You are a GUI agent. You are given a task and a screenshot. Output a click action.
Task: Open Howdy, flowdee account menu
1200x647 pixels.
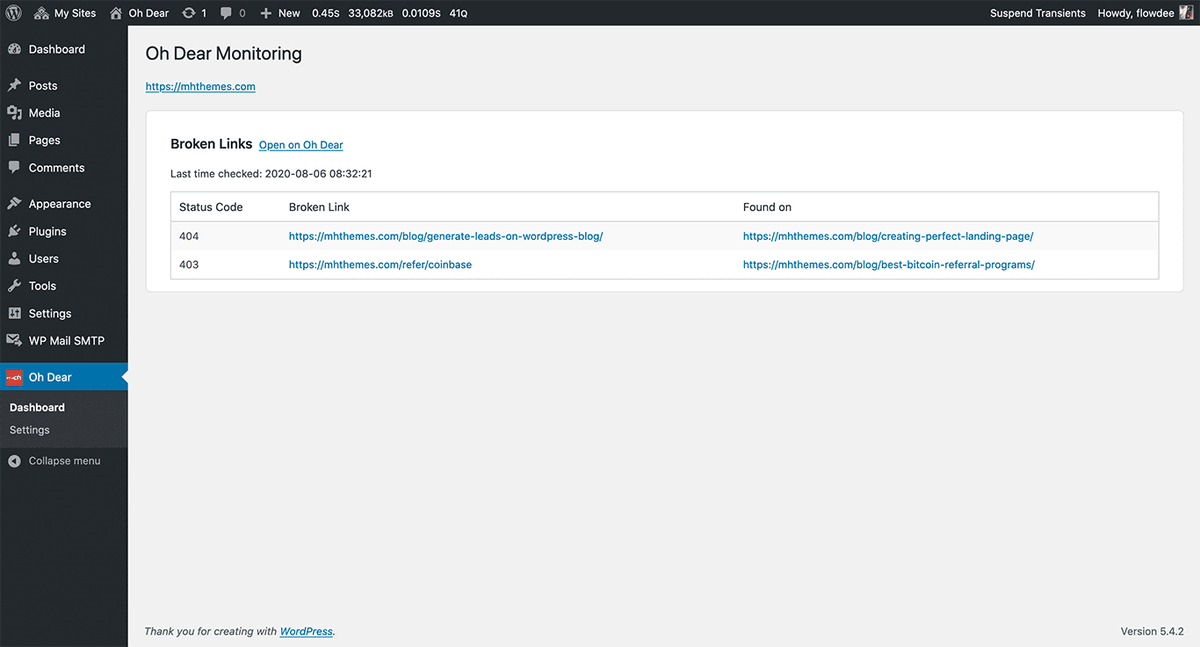(x=1145, y=13)
